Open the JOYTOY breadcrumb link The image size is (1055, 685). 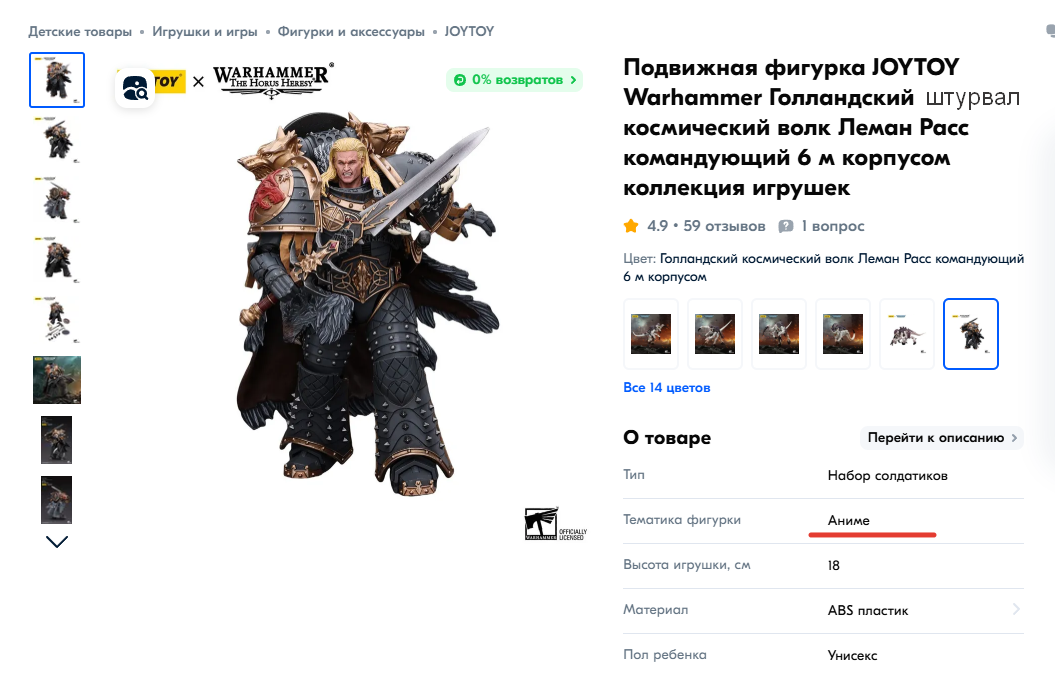[469, 32]
